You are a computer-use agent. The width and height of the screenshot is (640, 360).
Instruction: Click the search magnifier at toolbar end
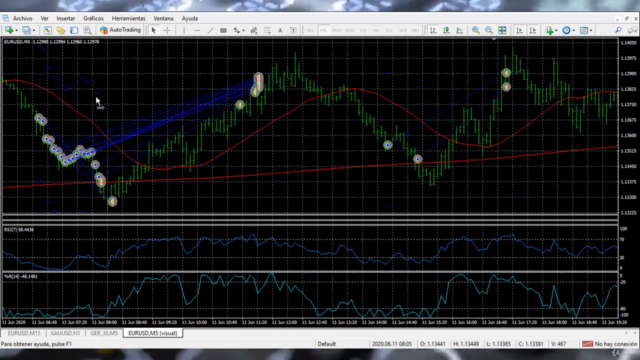tap(618, 30)
